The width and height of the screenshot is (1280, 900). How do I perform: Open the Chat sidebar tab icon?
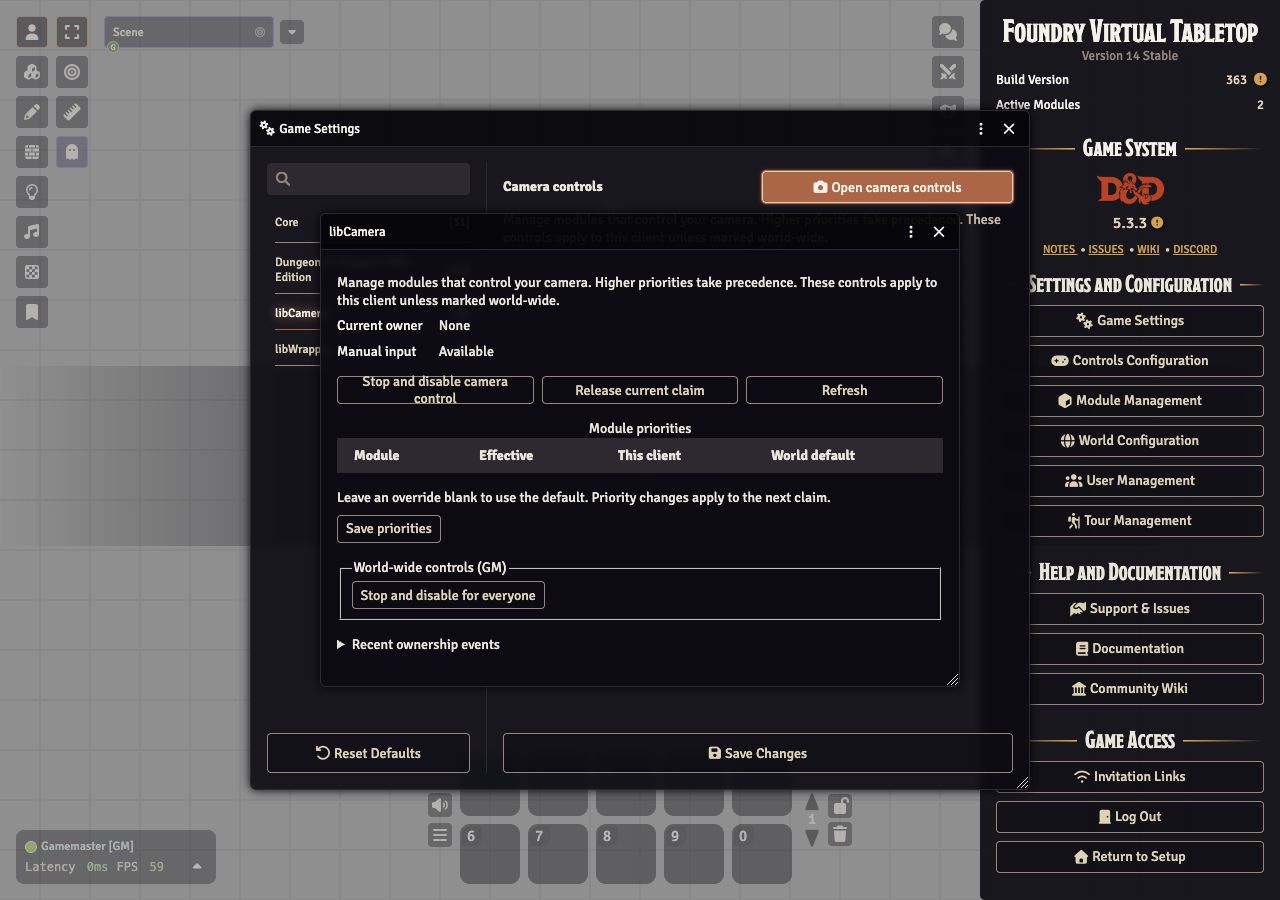pyautogui.click(x=948, y=32)
